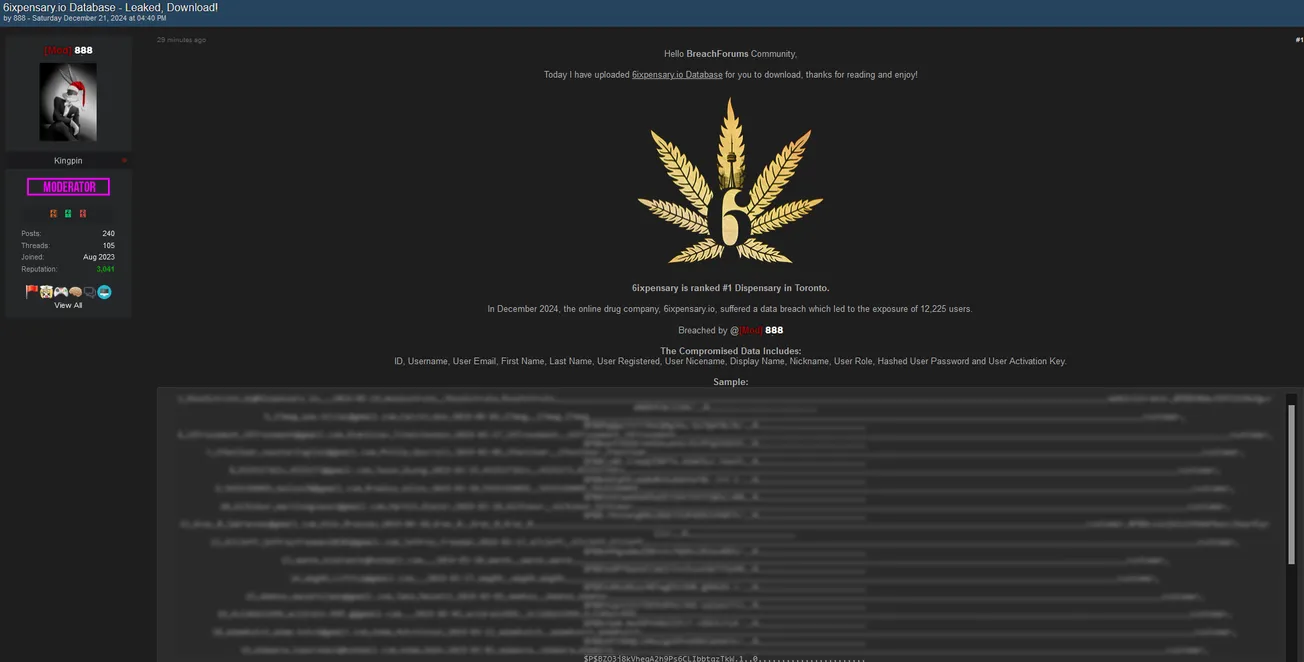The height and width of the screenshot is (662, 1304).
Task: Open the View All awards link
Action: [x=68, y=304]
